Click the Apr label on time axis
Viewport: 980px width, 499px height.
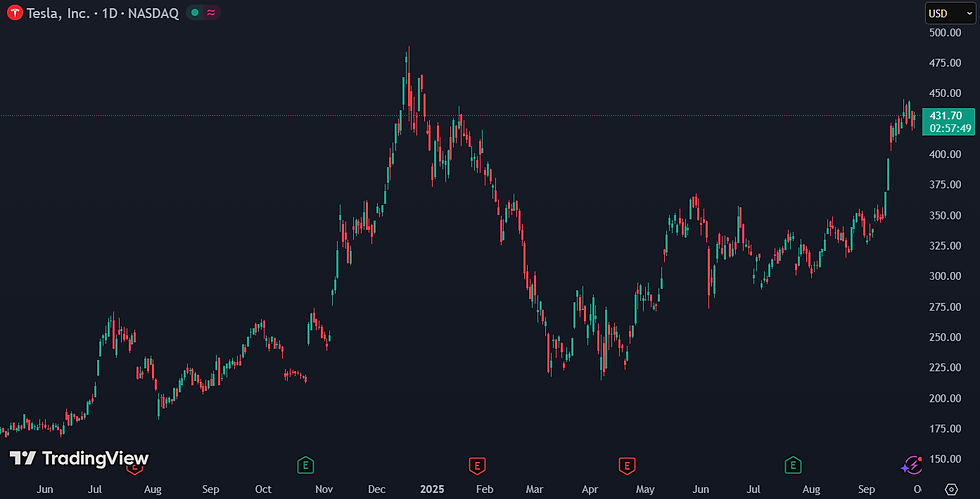pyautogui.click(x=589, y=489)
